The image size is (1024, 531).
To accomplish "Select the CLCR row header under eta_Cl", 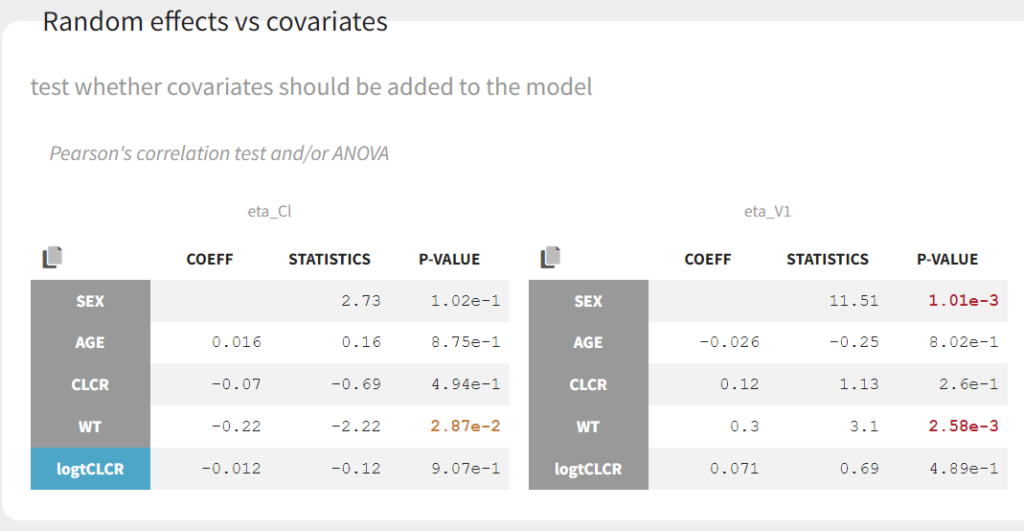I will [x=90, y=384].
